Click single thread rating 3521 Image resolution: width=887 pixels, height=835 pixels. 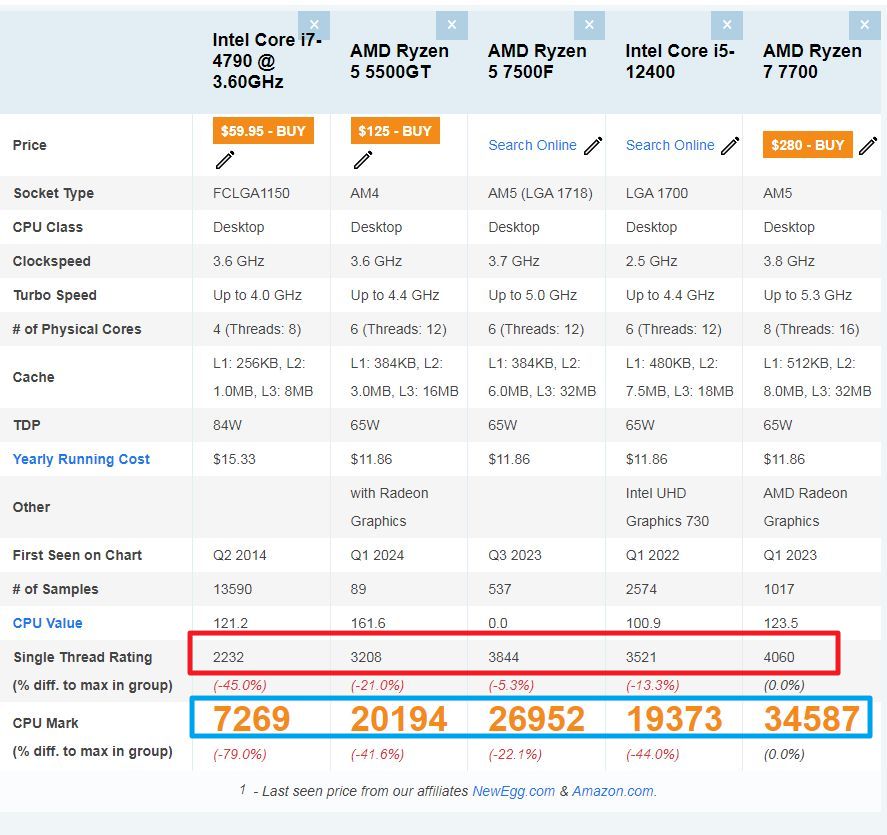coord(641,657)
